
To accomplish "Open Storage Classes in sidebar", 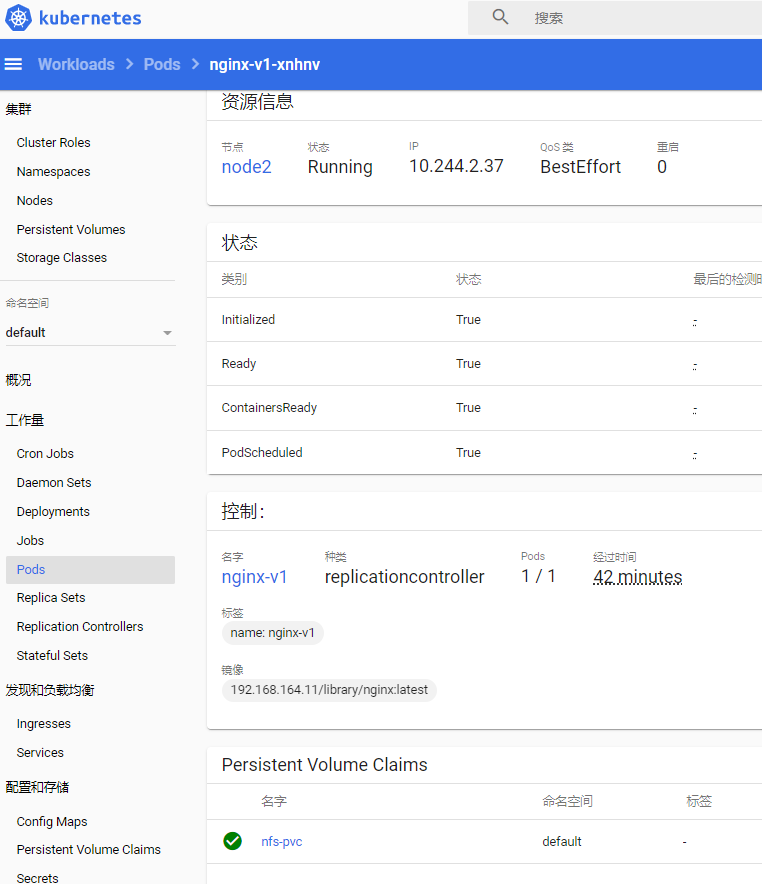I will tap(61, 258).
